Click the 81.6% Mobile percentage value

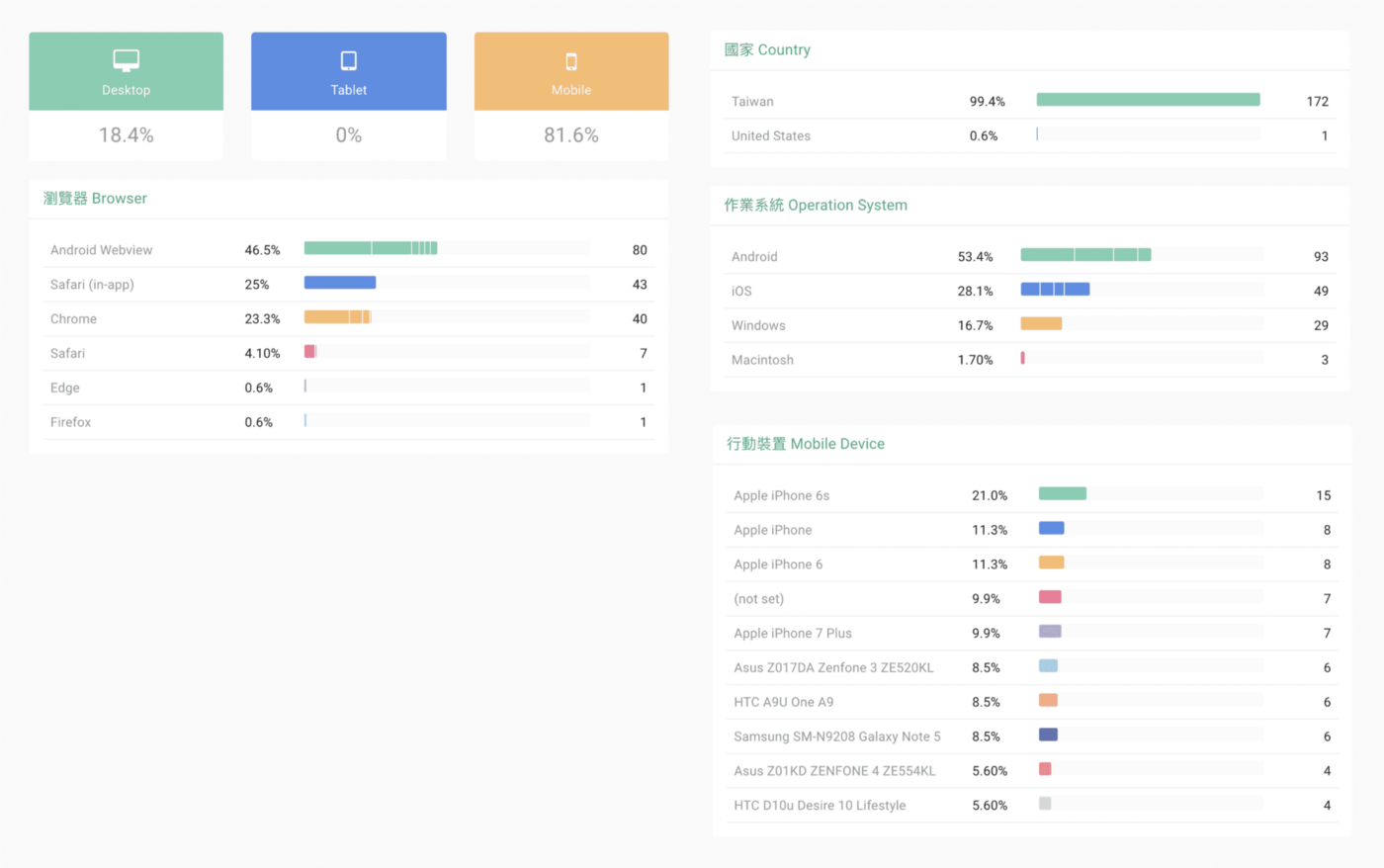click(571, 134)
